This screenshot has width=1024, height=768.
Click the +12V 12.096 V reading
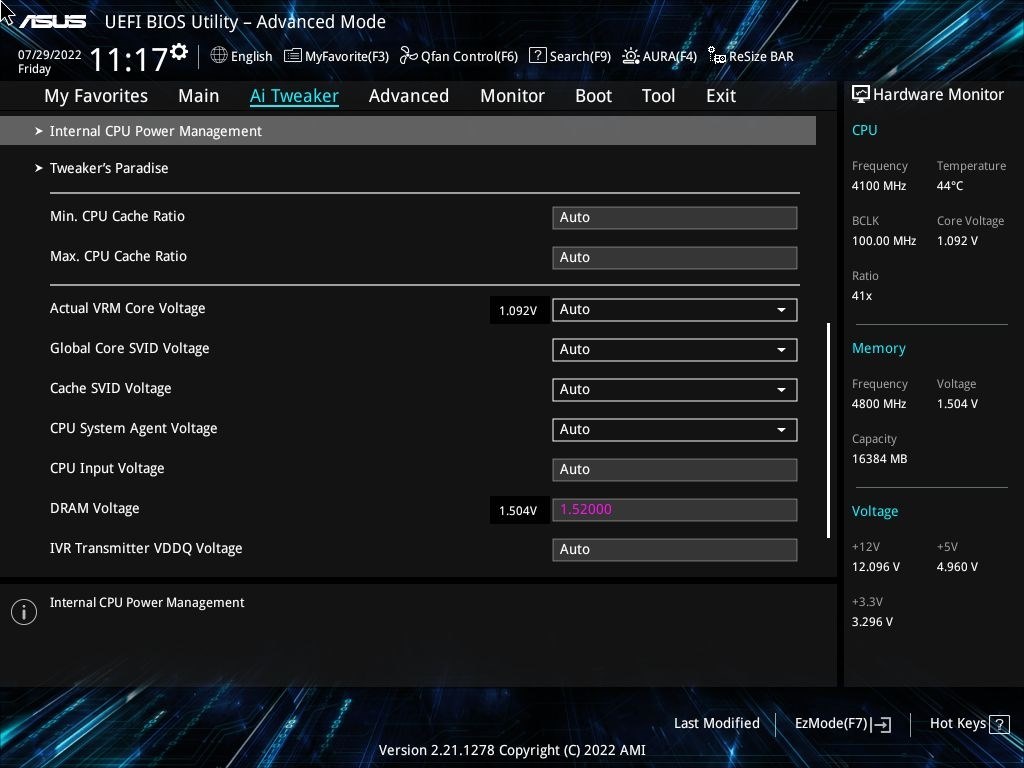876,567
